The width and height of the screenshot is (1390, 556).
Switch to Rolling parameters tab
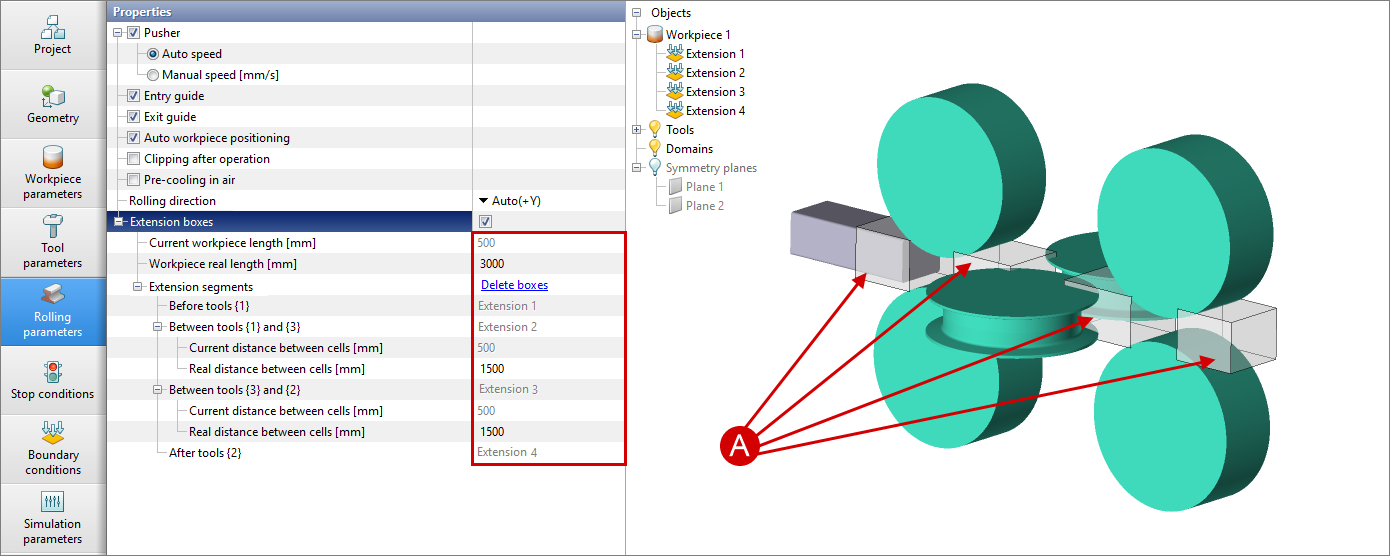tap(52, 310)
